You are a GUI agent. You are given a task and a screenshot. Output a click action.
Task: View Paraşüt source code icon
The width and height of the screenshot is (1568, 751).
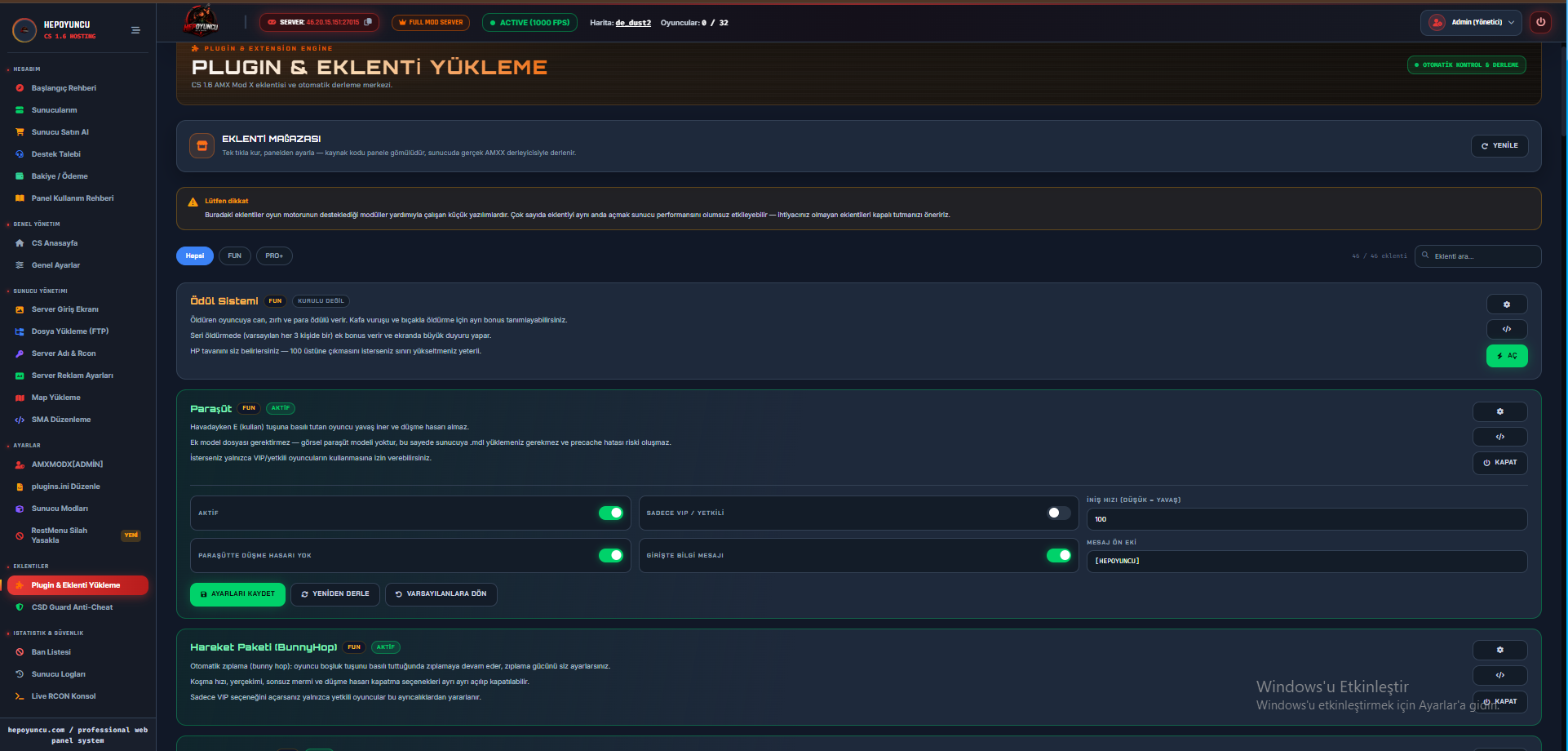click(1499, 437)
